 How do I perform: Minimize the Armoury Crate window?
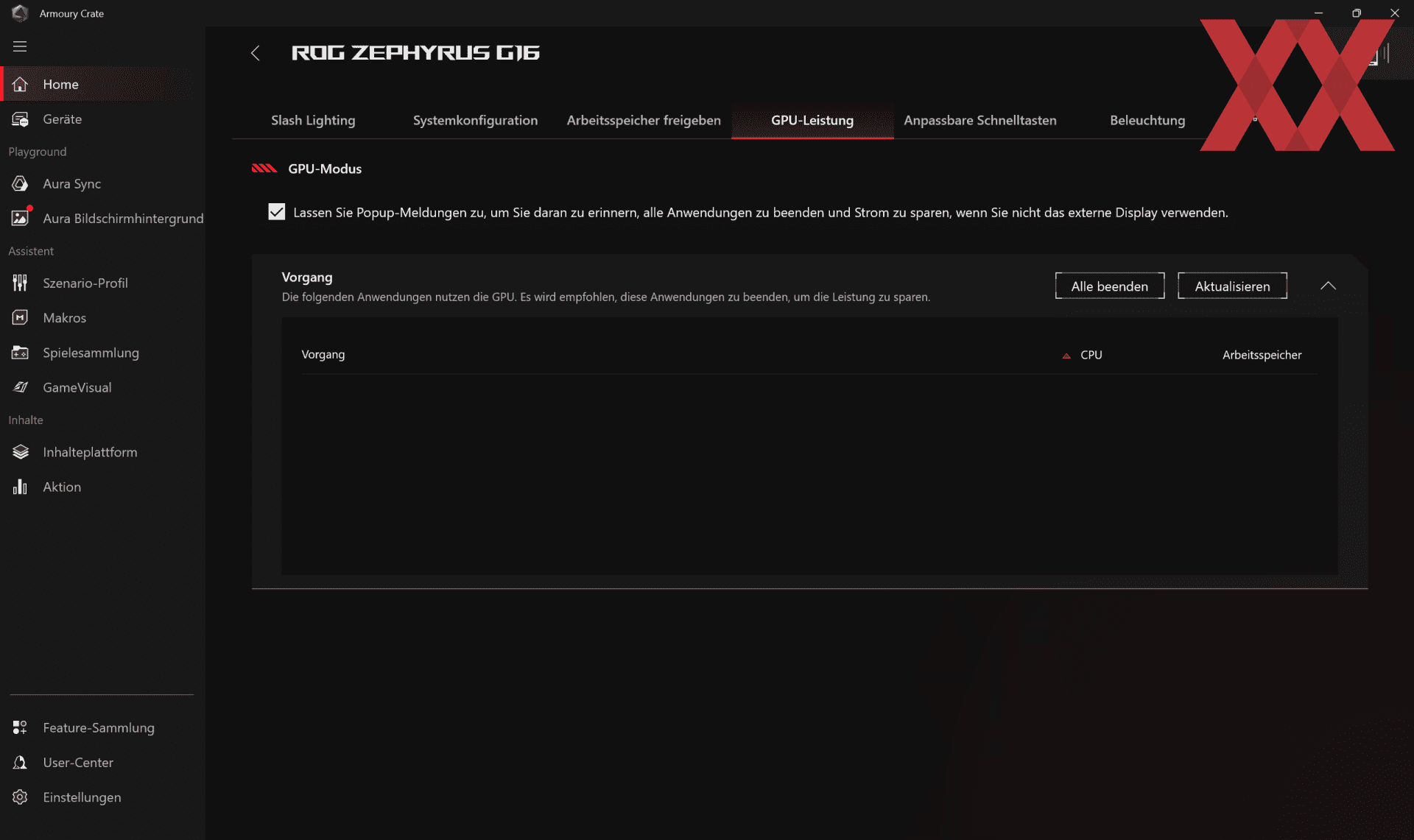1318,13
